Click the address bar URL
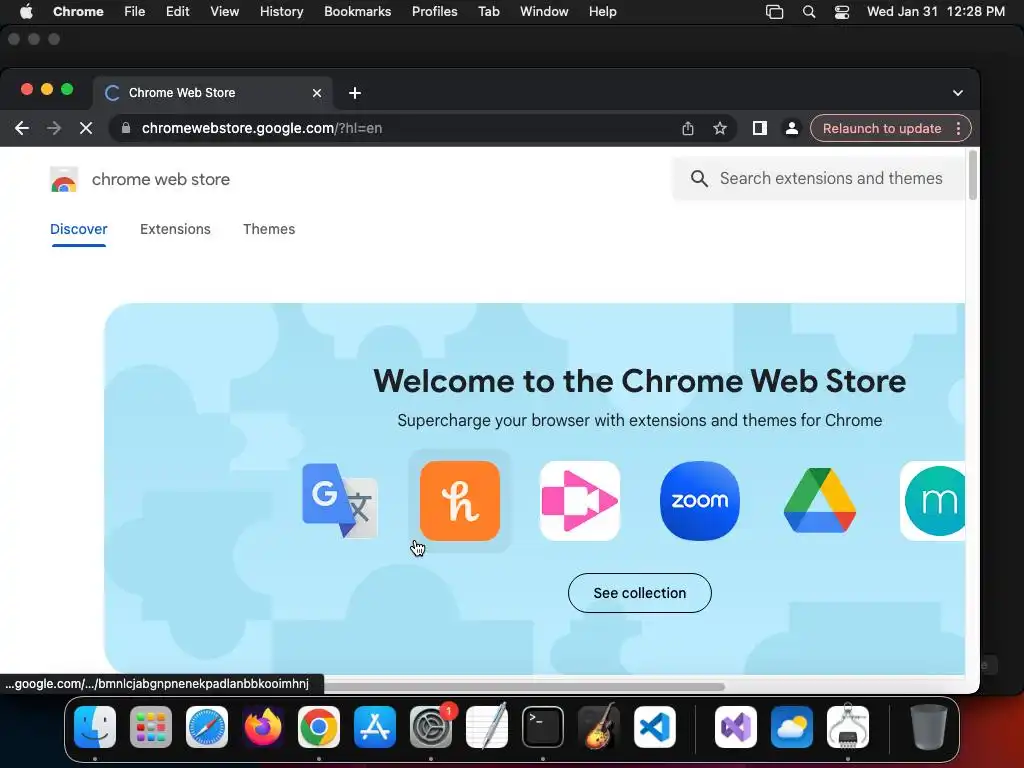 click(x=262, y=128)
